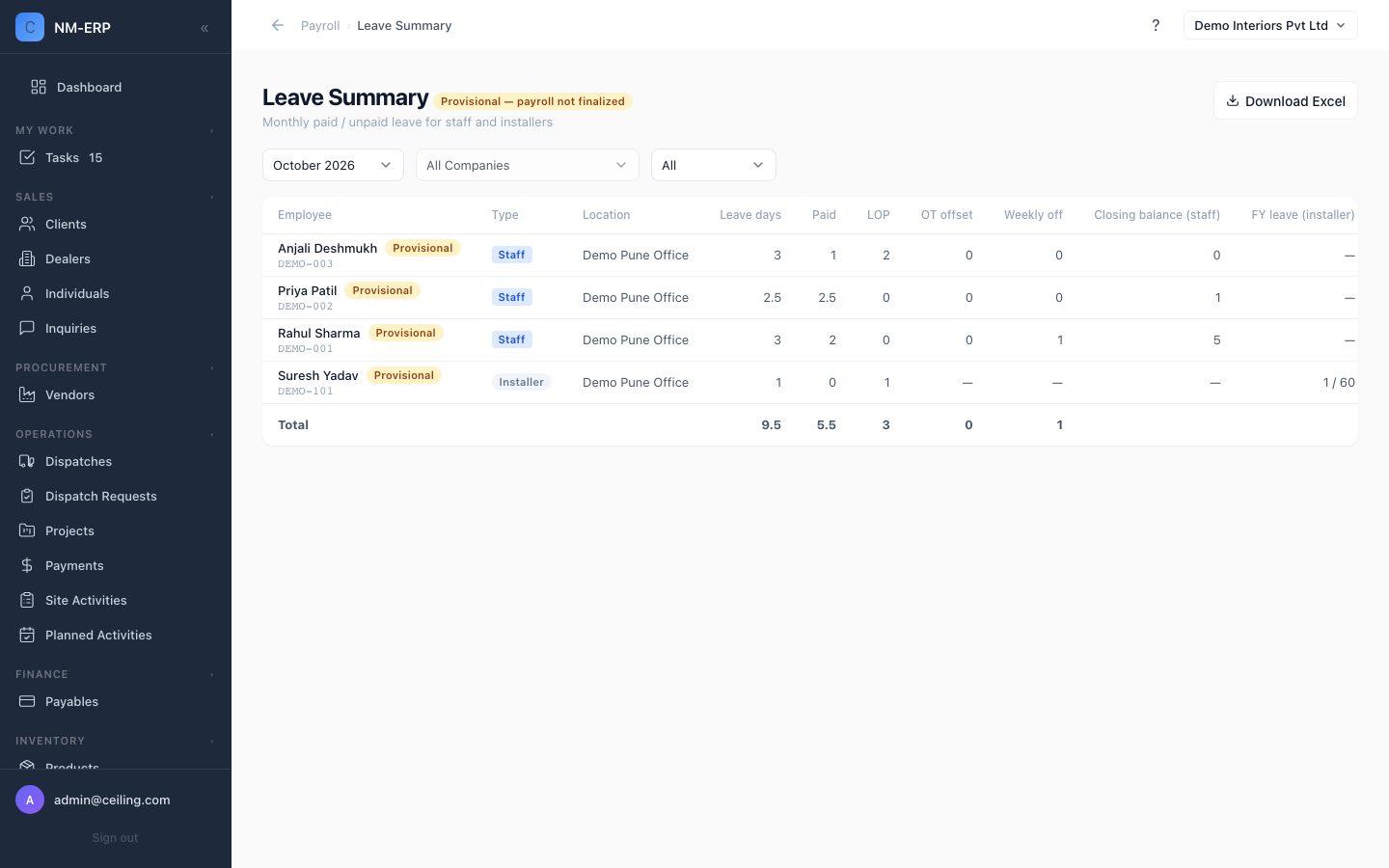Open the All Companies filter dropdown
This screenshot has height=868, width=1389.
pyautogui.click(x=528, y=165)
